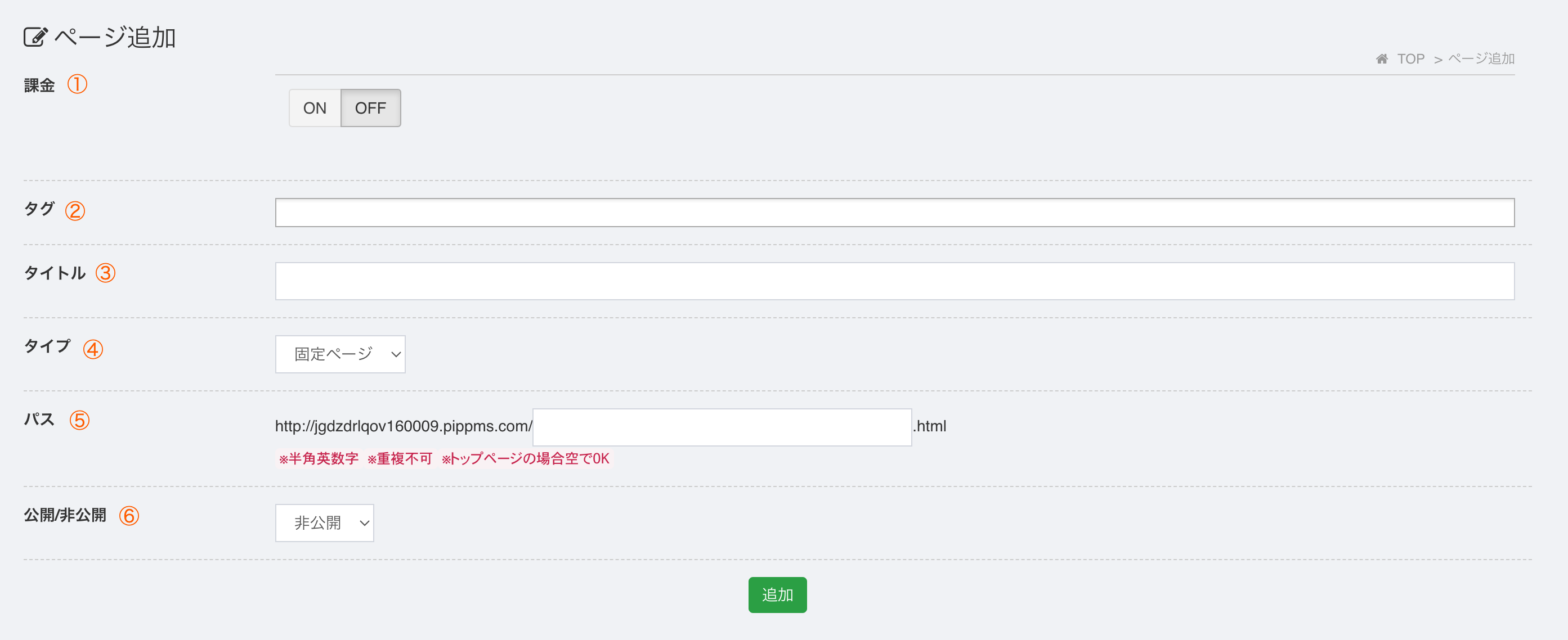
Task: Open the TOP breadcrumb link
Action: point(1410,59)
